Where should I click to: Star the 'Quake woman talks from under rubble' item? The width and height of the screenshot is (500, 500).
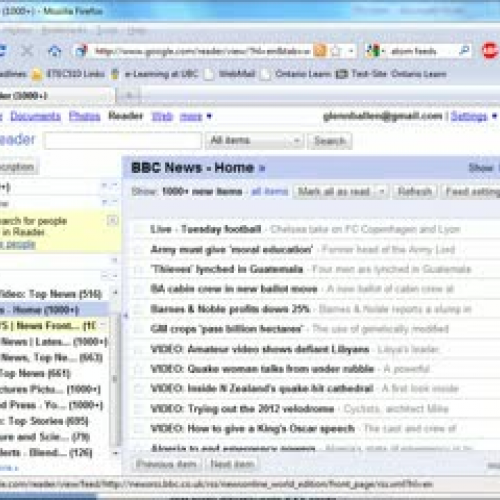[138, 369]
